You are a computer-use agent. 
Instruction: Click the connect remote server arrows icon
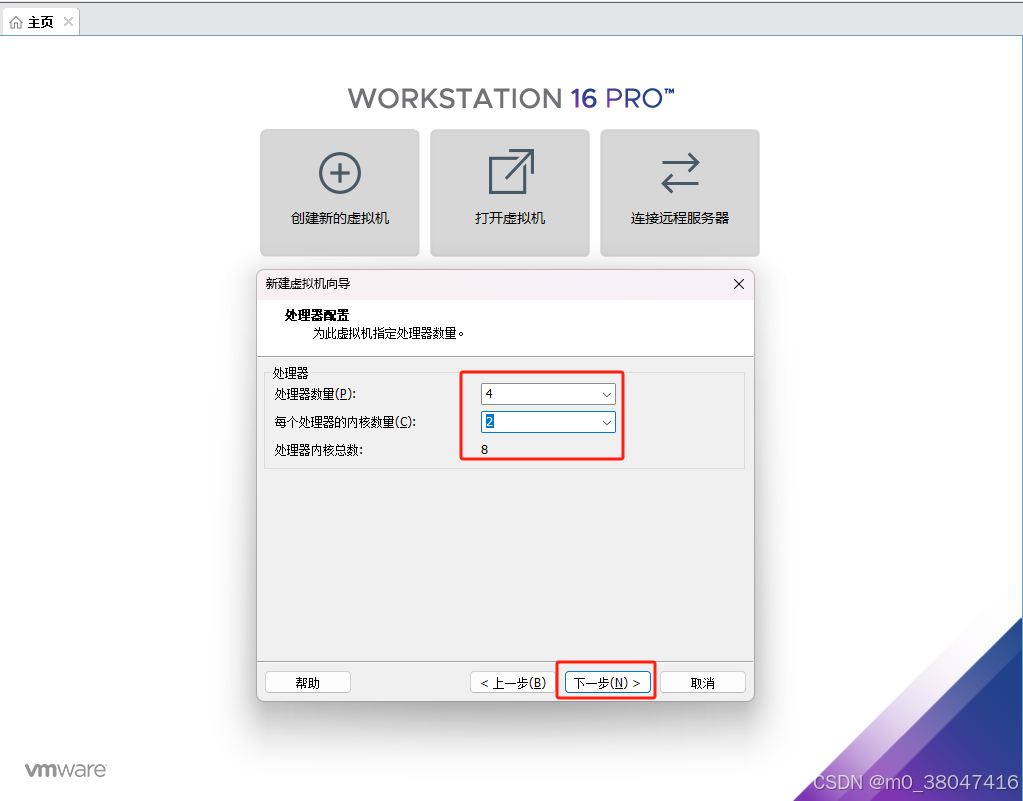680,173
